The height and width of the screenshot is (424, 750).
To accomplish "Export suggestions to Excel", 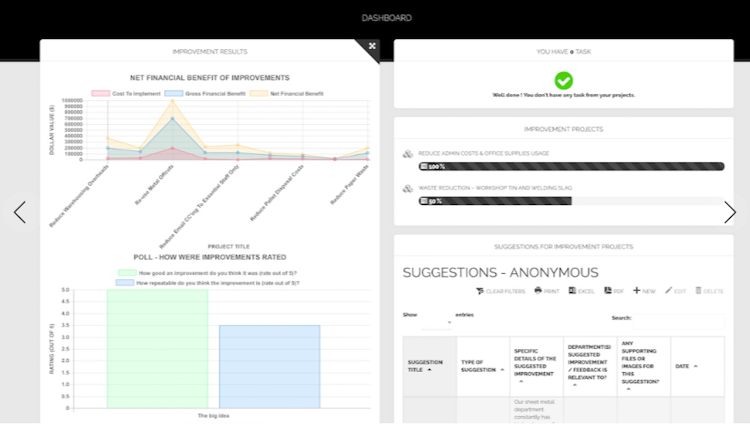I will tap(581, 290).
